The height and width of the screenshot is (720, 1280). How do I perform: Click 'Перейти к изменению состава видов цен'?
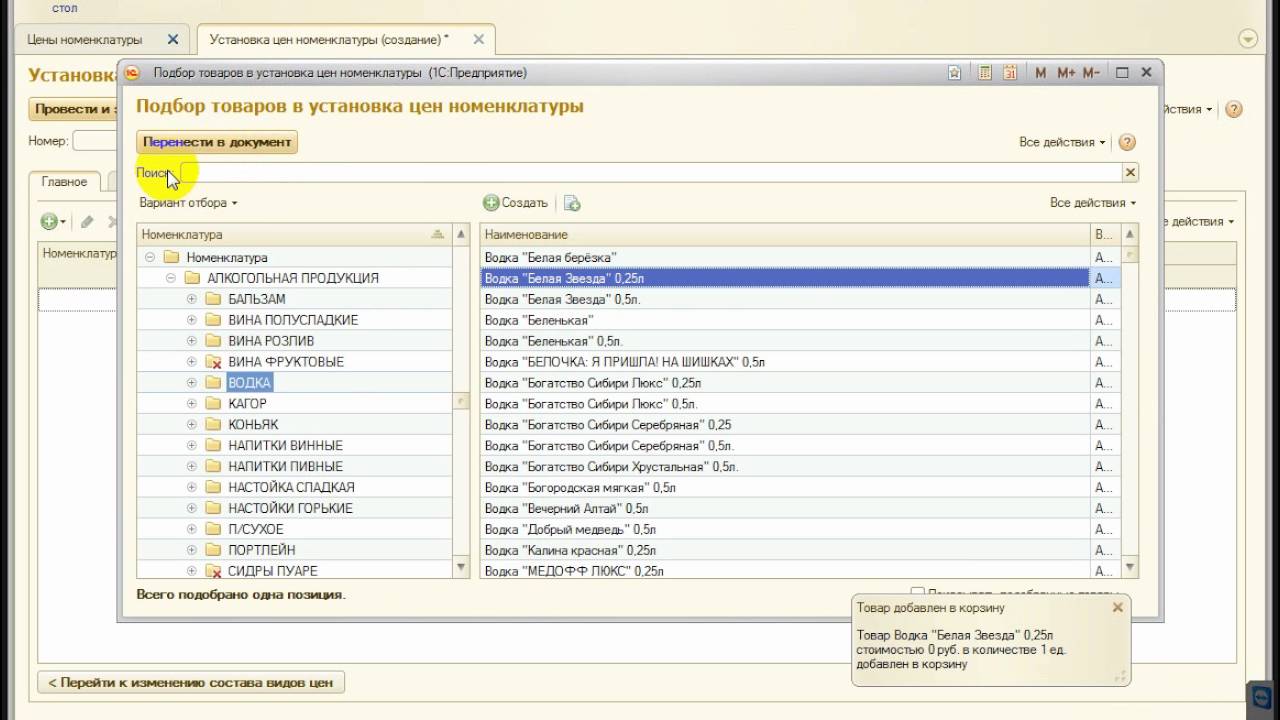(x=191, y=683)
